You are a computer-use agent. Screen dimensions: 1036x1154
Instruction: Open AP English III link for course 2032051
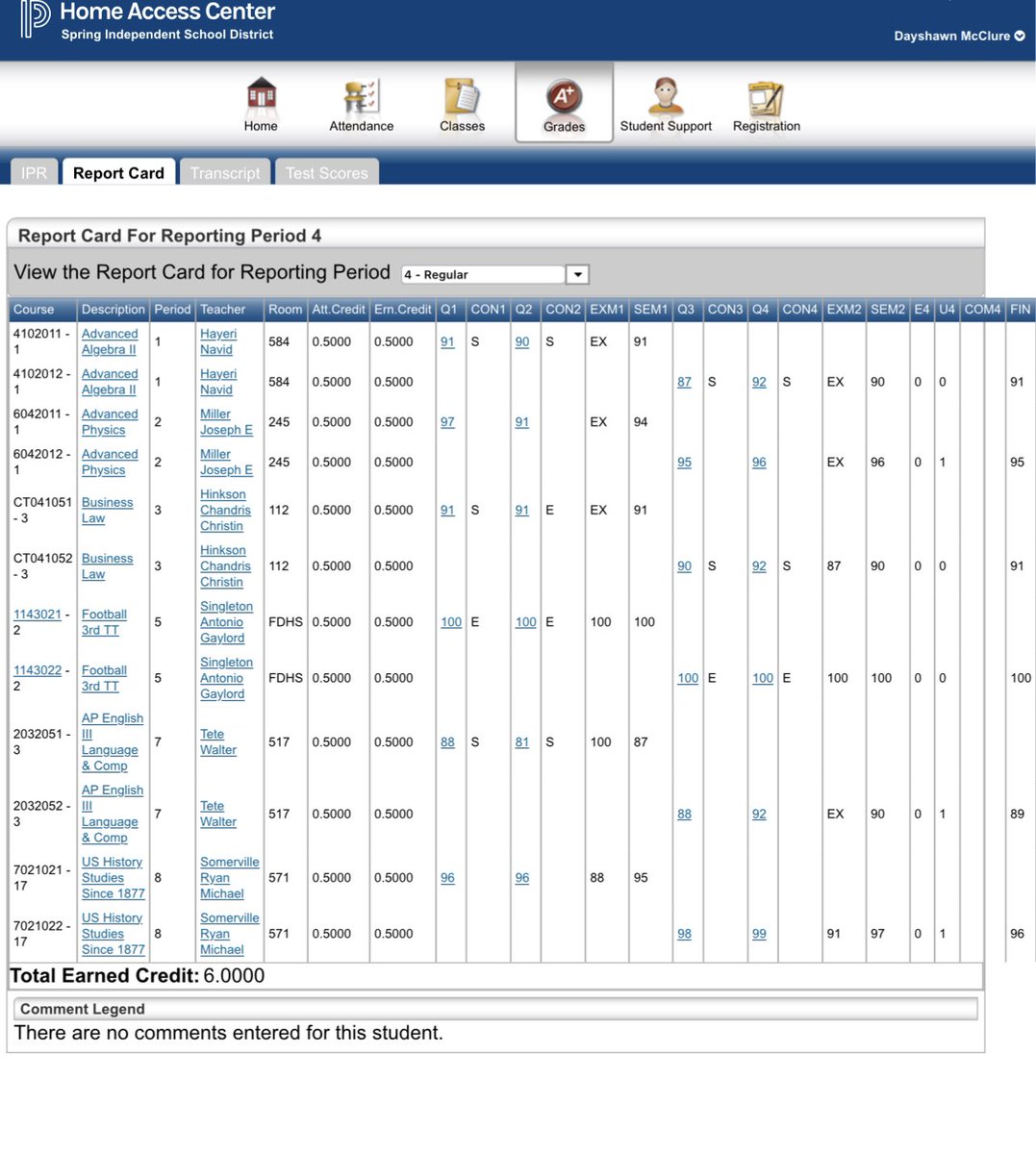pyautogui.click(x=113, y=742)
